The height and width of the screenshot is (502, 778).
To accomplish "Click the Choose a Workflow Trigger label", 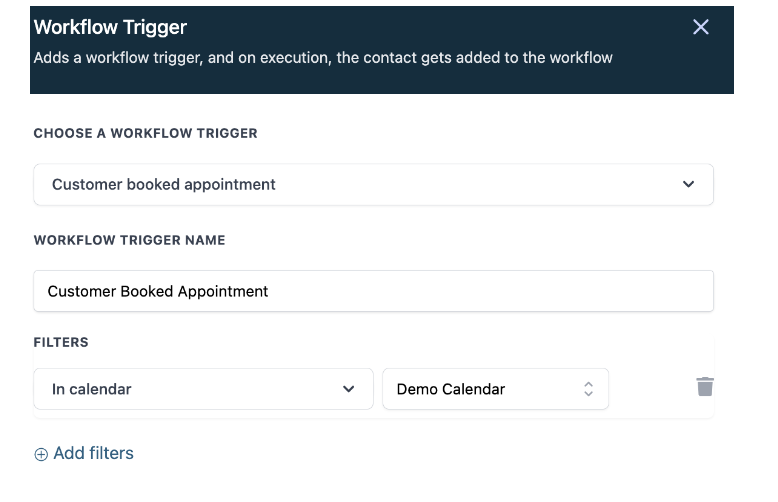I will point(145,133).
